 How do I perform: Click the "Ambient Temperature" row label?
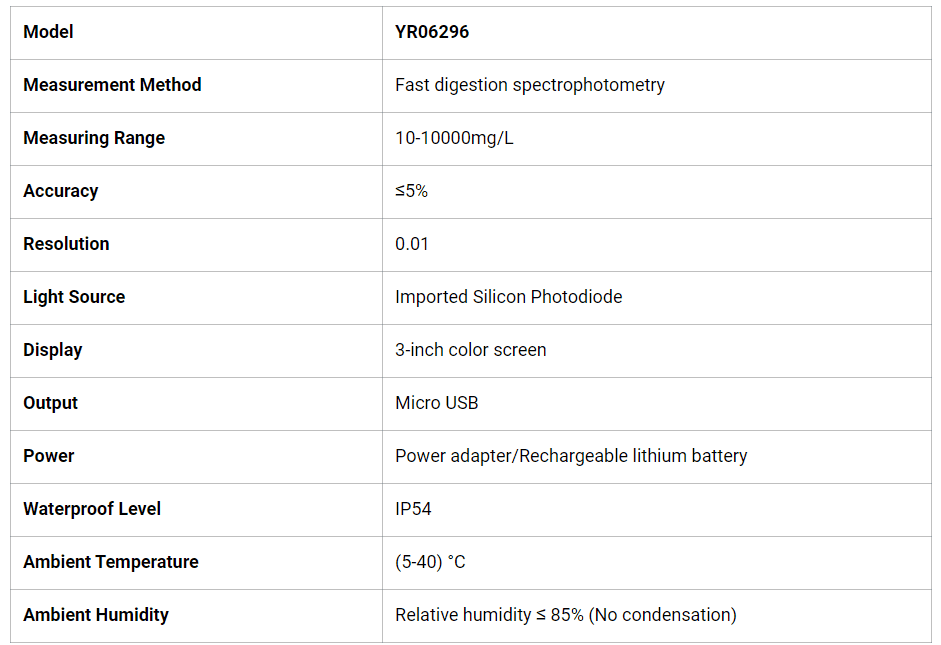111,562
